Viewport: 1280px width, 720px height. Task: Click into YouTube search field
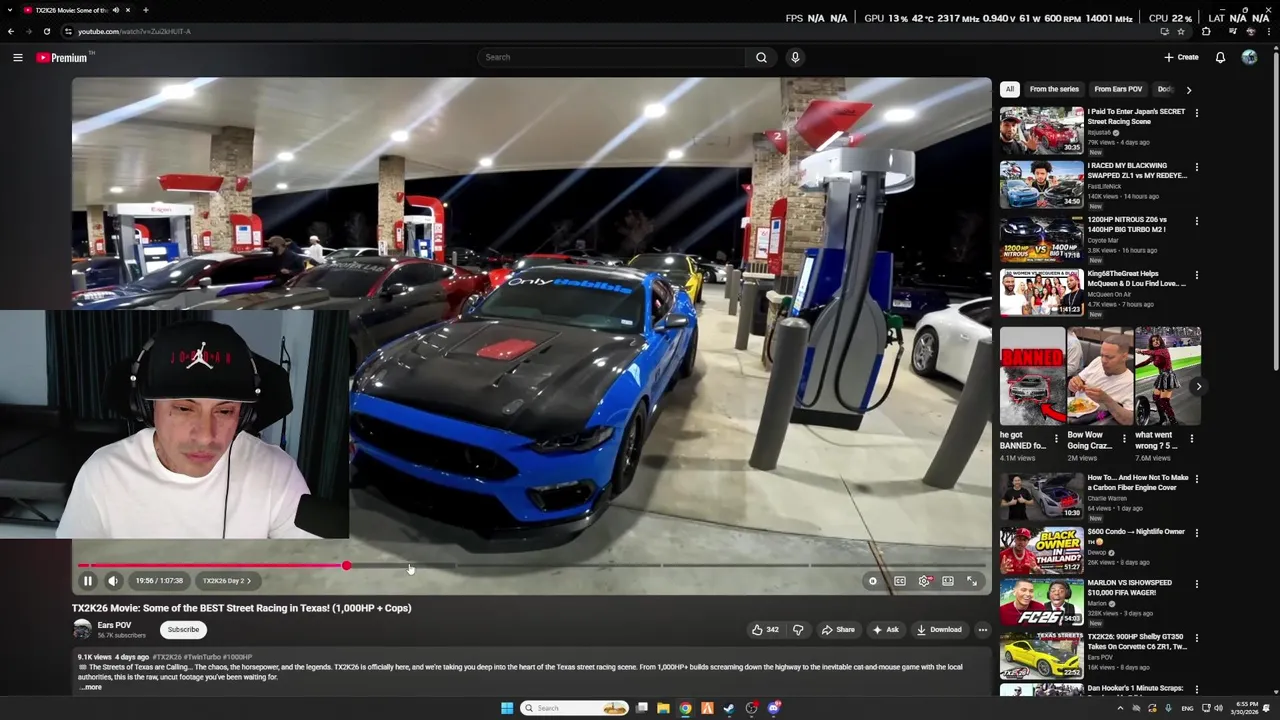(x=612, y=57)
